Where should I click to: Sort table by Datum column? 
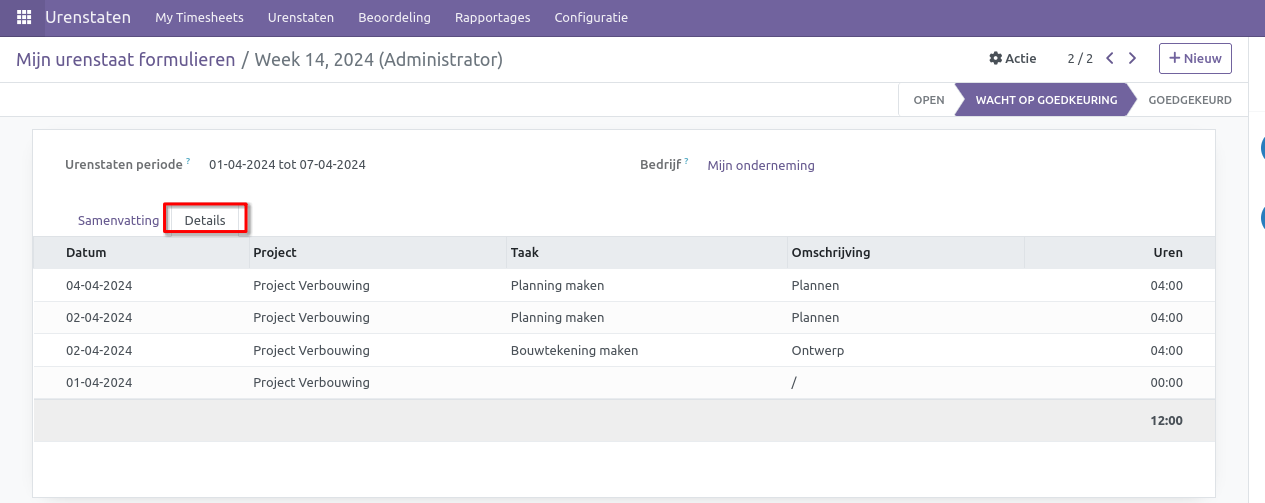(86, 253)
